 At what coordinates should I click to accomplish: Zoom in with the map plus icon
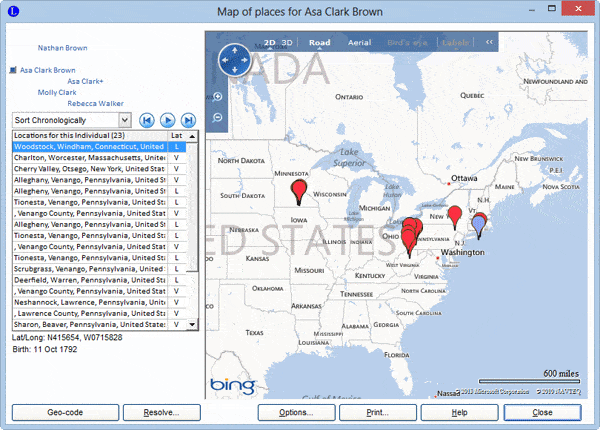(217, 96)
